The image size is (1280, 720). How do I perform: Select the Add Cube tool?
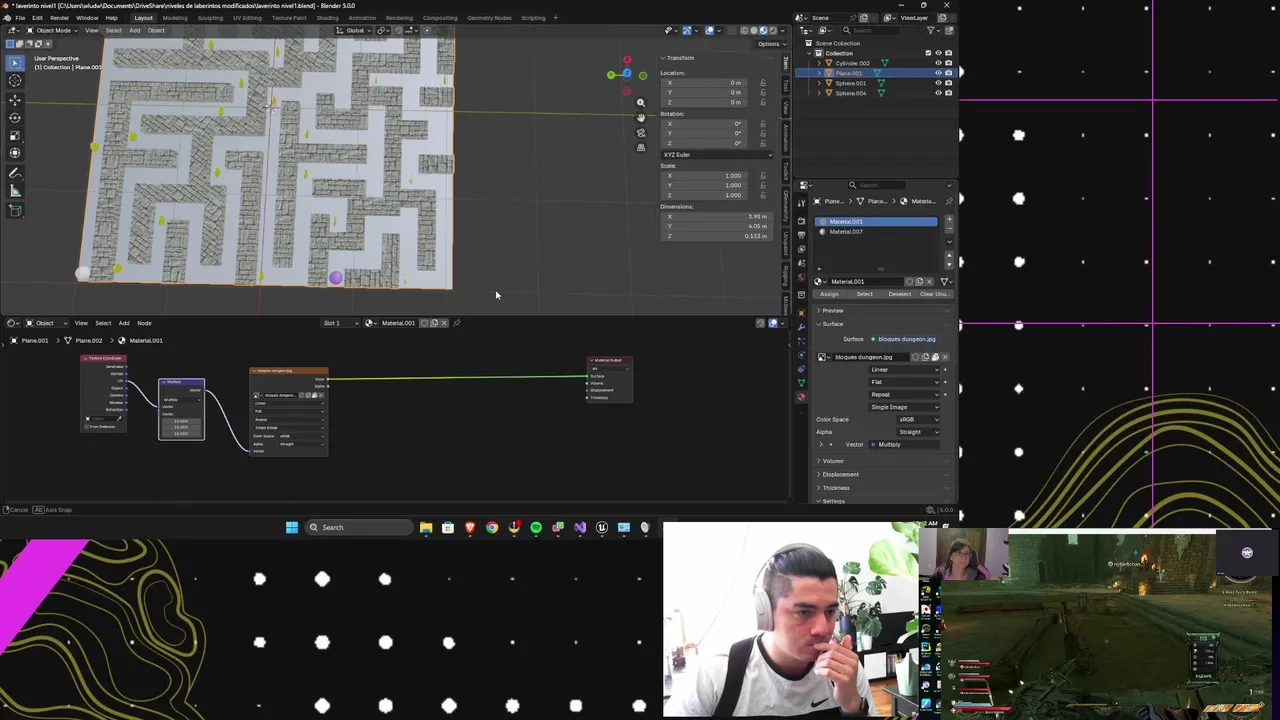point(15,210)
